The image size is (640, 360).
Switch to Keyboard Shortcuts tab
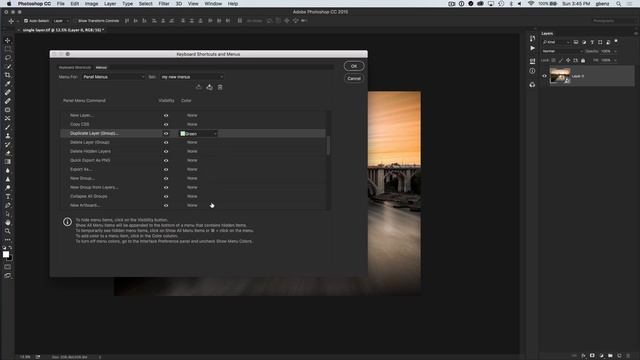tap(75, 67)
